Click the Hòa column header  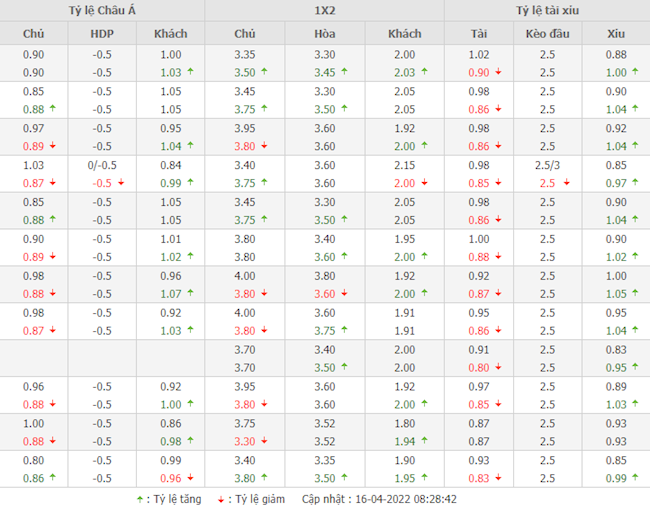tap(324, 34)
